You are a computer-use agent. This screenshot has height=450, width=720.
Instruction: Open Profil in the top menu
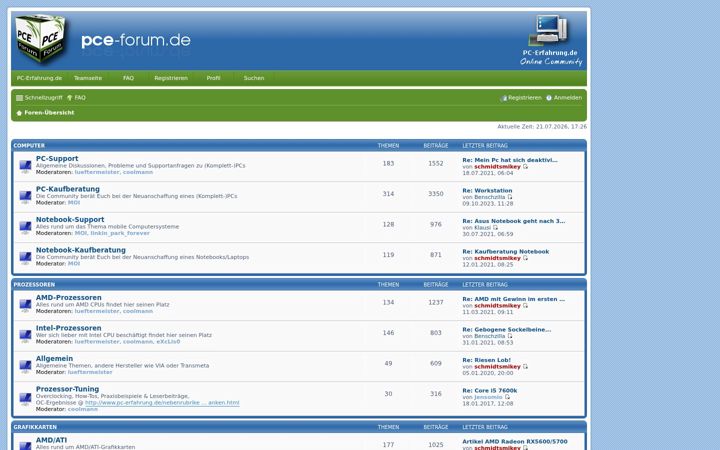pyautogui.click(x=213, y=78)
